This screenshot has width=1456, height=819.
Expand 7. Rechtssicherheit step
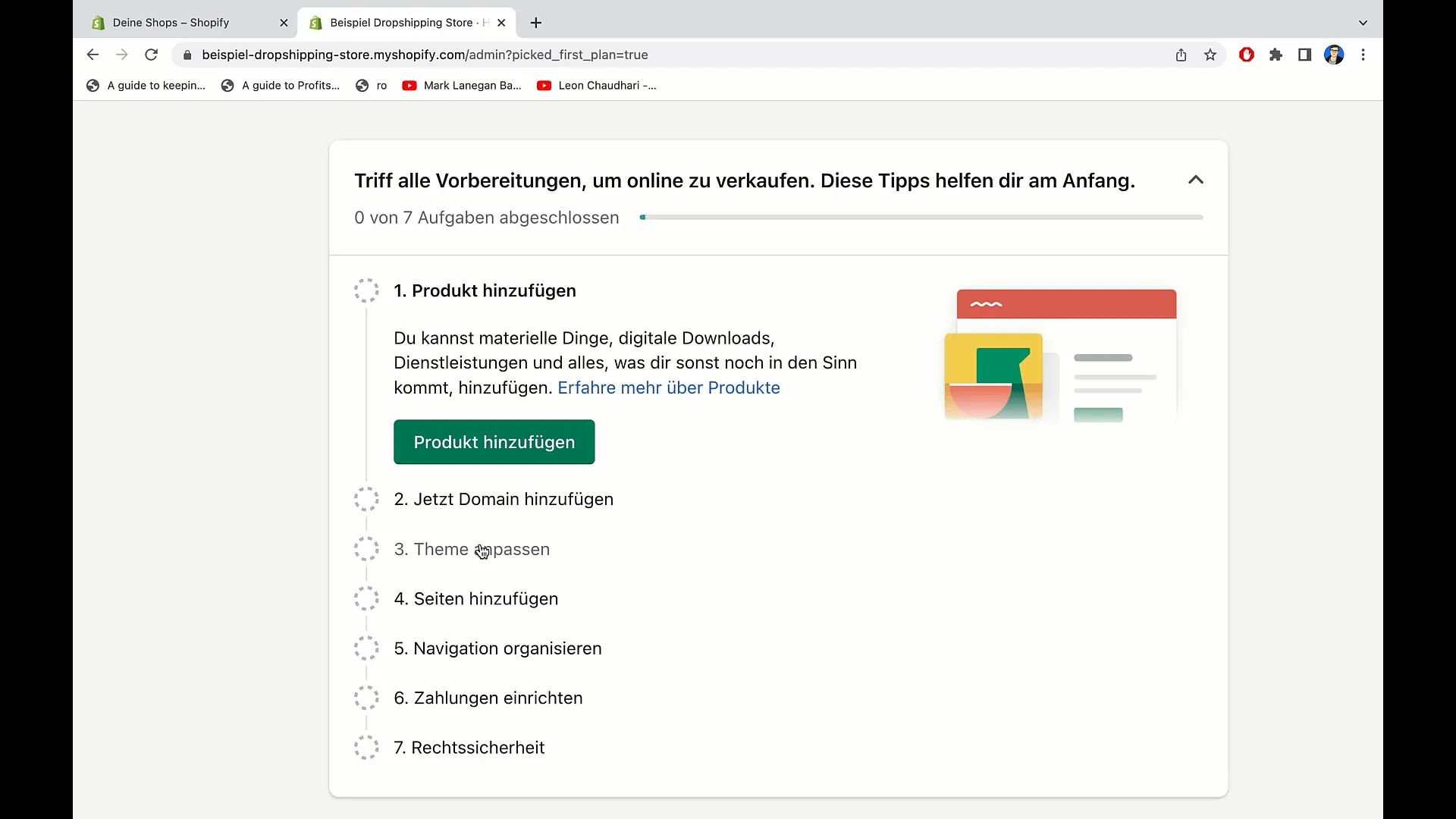tap(469, 748)
